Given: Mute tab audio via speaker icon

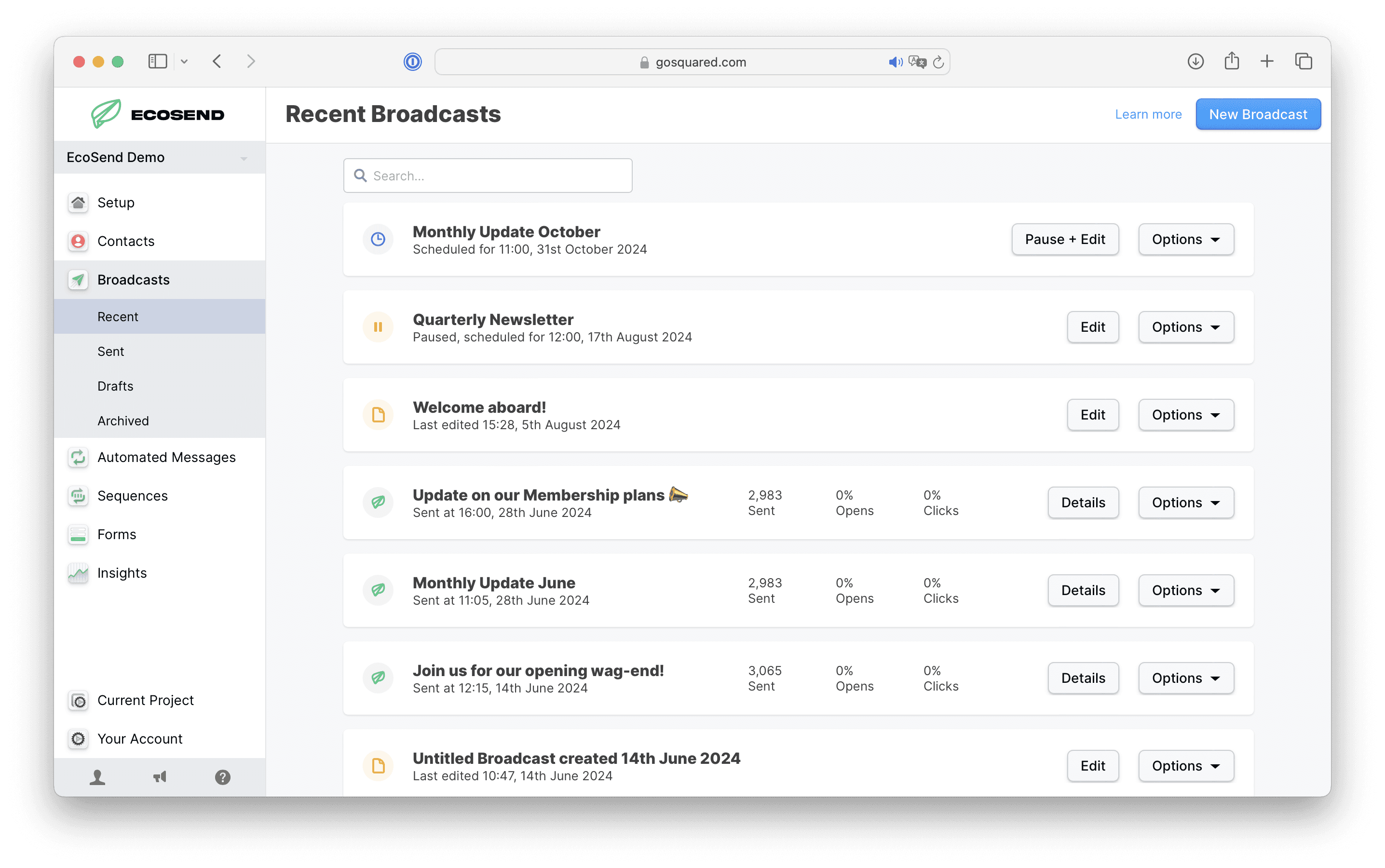Looking at the screenshot, I should (x=896, y=62).
